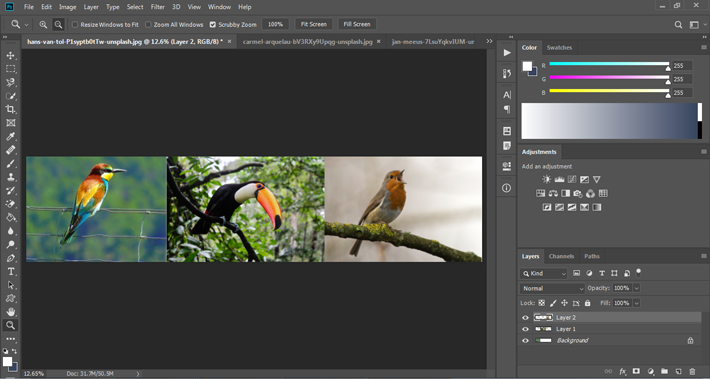Click the Fit Screen button
This screenshot has height=379, width=710.
pyautogui.click(x=314, y=24)
